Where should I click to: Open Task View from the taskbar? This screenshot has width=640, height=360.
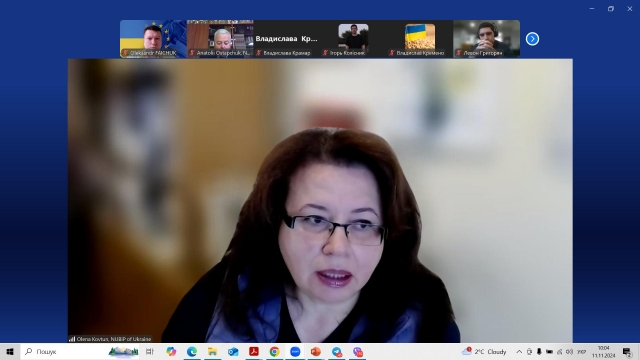click(150, 351)
